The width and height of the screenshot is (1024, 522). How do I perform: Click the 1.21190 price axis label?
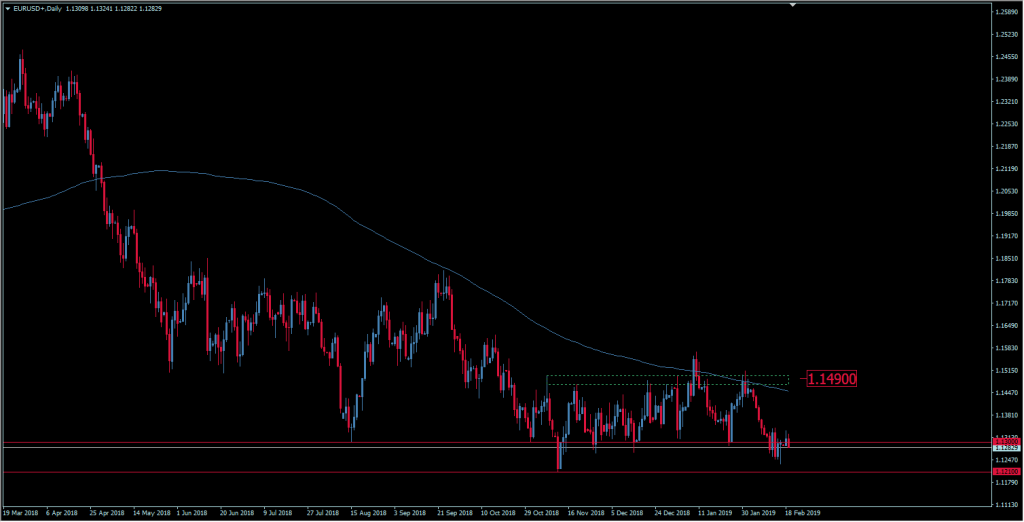tap(1007, 169)
